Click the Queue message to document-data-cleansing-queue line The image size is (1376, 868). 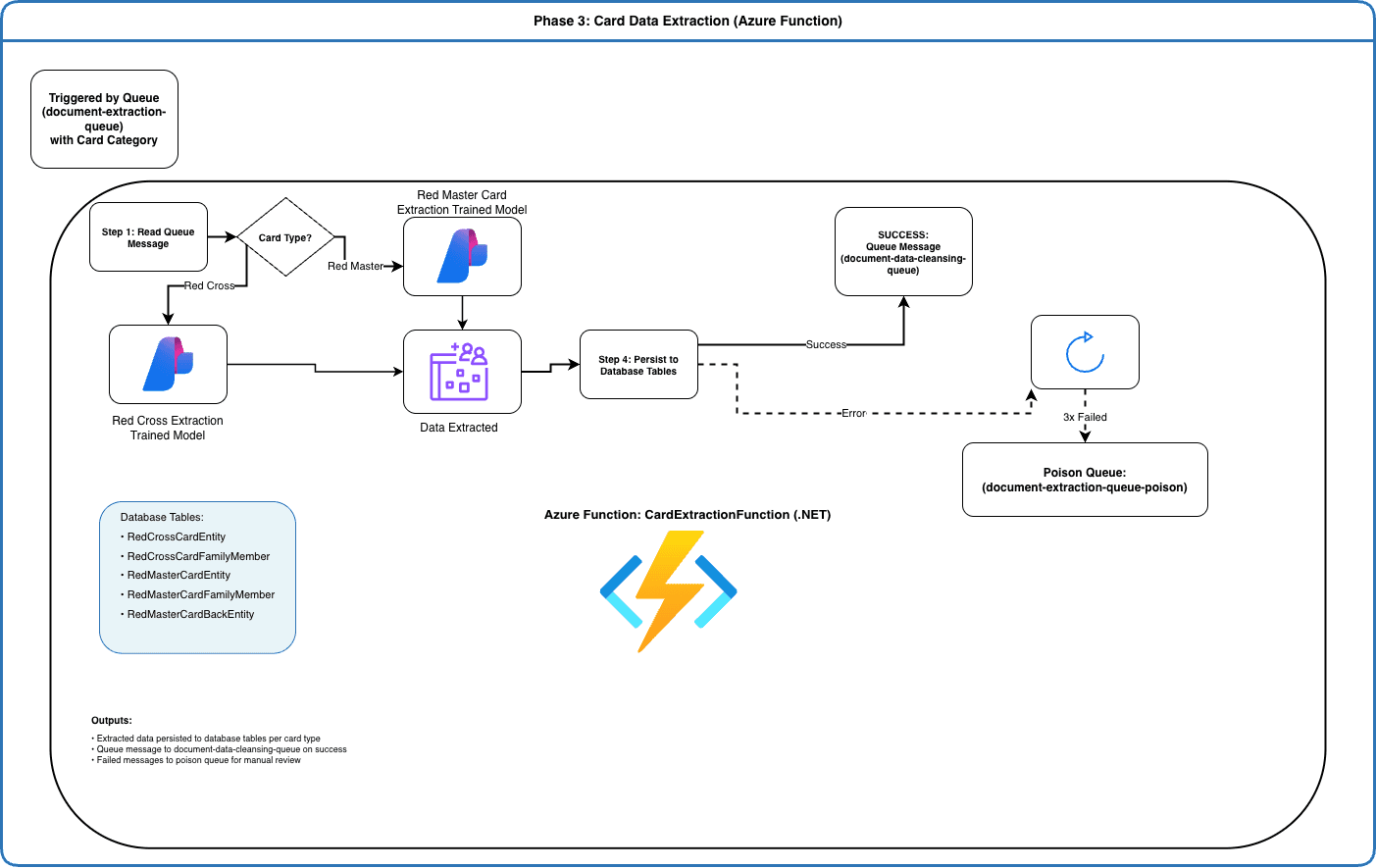(x=221, y=749)
